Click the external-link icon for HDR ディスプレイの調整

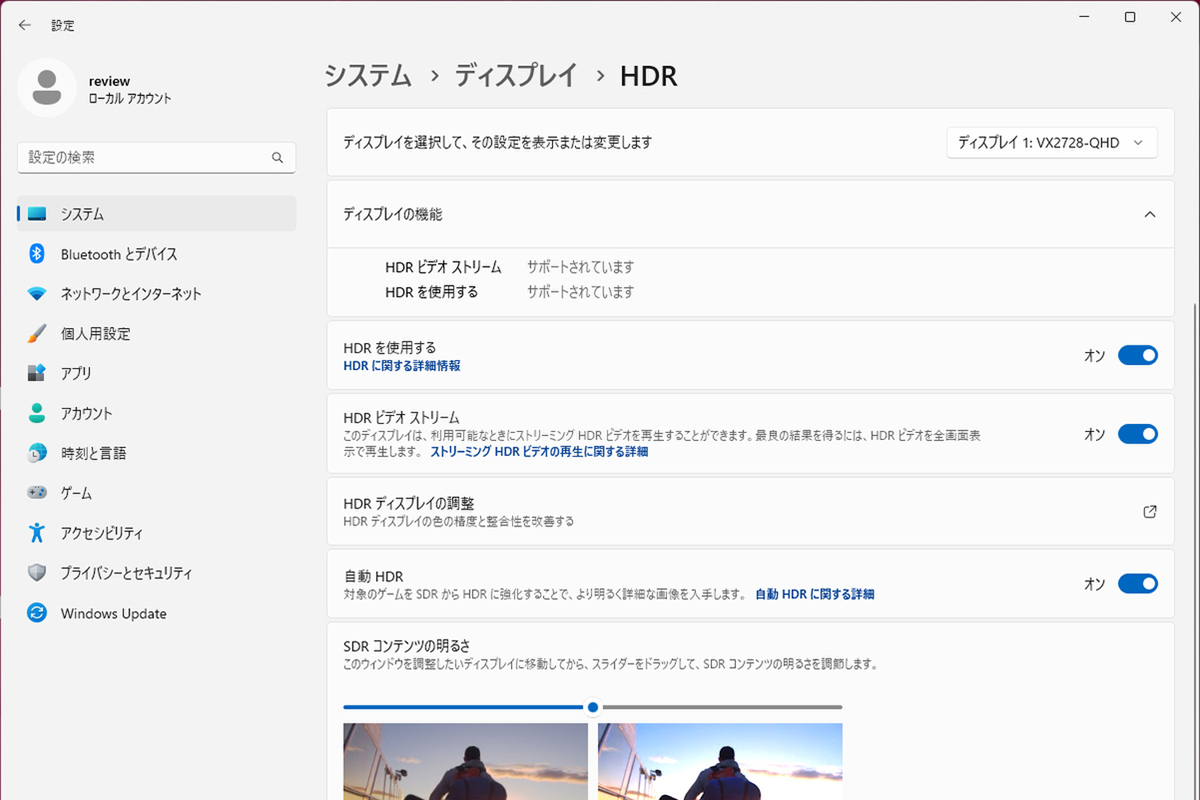tap(1150, 512)
